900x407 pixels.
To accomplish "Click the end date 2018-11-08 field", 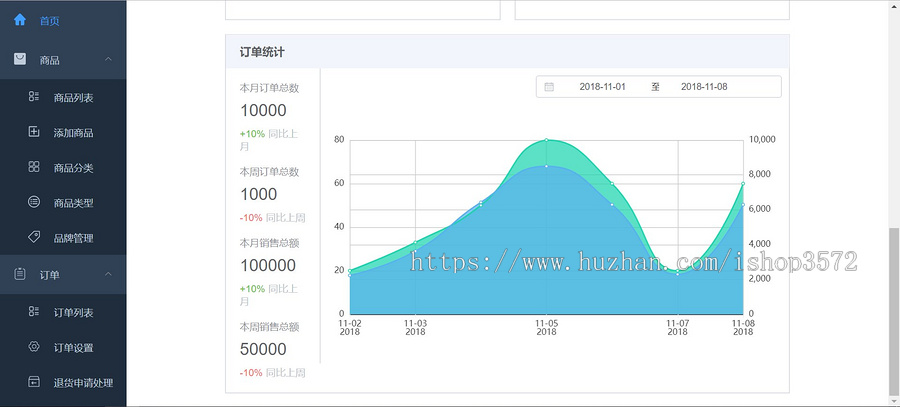I will tap(704, 87).
